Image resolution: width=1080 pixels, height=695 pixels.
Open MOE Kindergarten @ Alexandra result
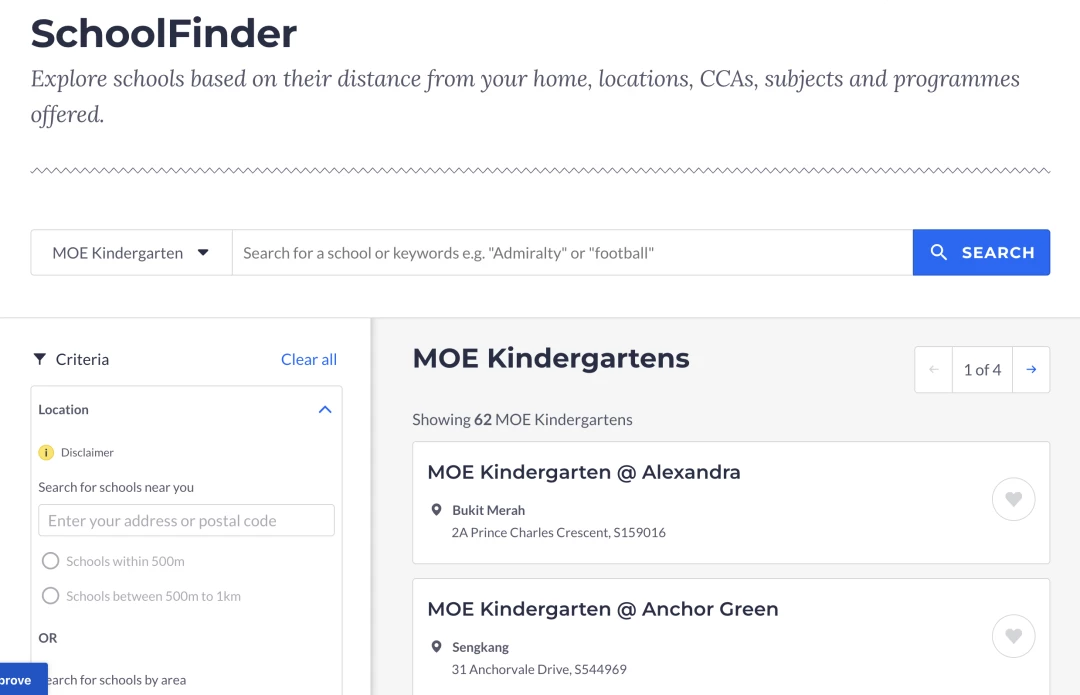click(584, 473)
